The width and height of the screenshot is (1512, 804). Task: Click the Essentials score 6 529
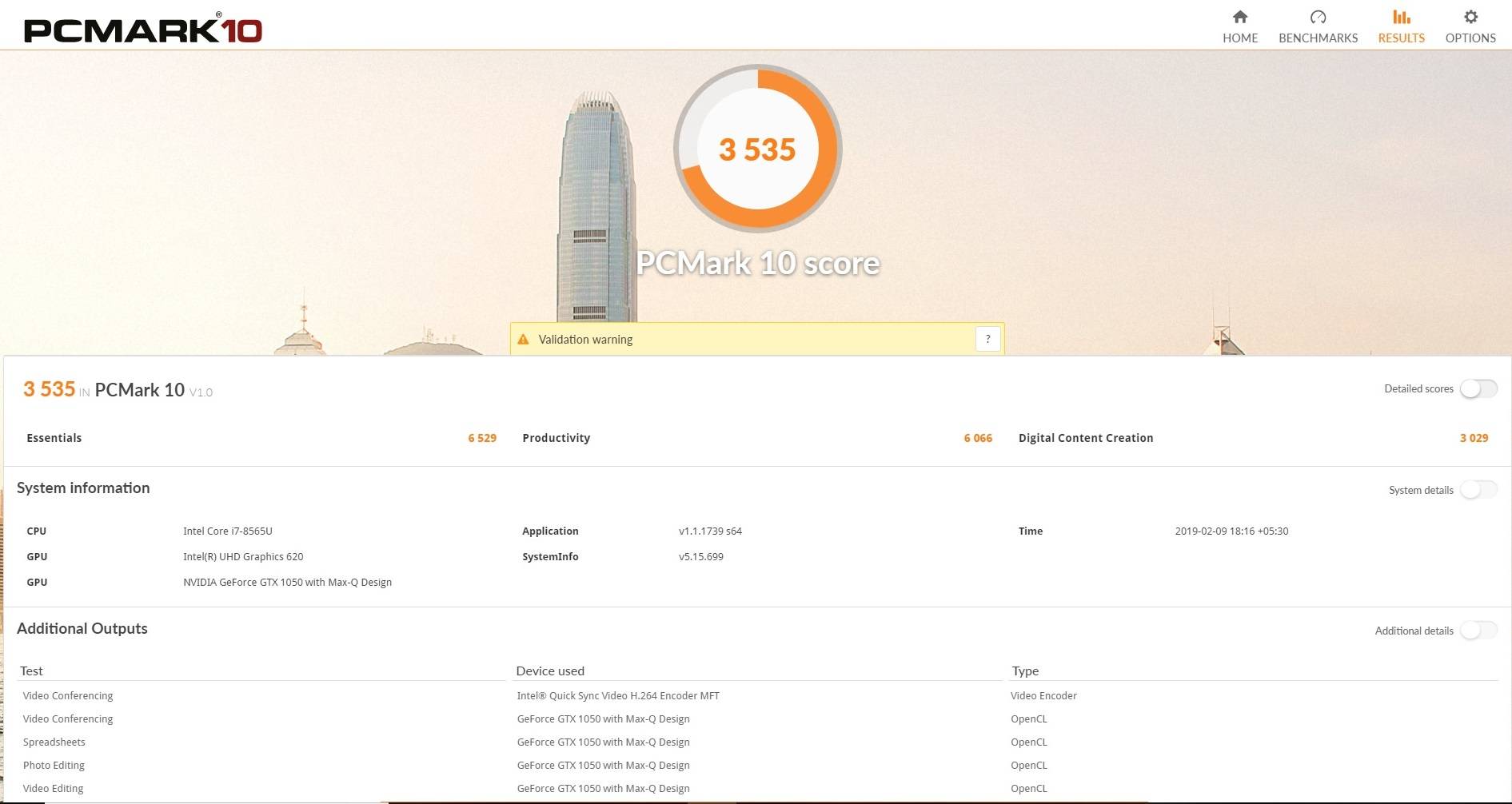pos(482,438)
